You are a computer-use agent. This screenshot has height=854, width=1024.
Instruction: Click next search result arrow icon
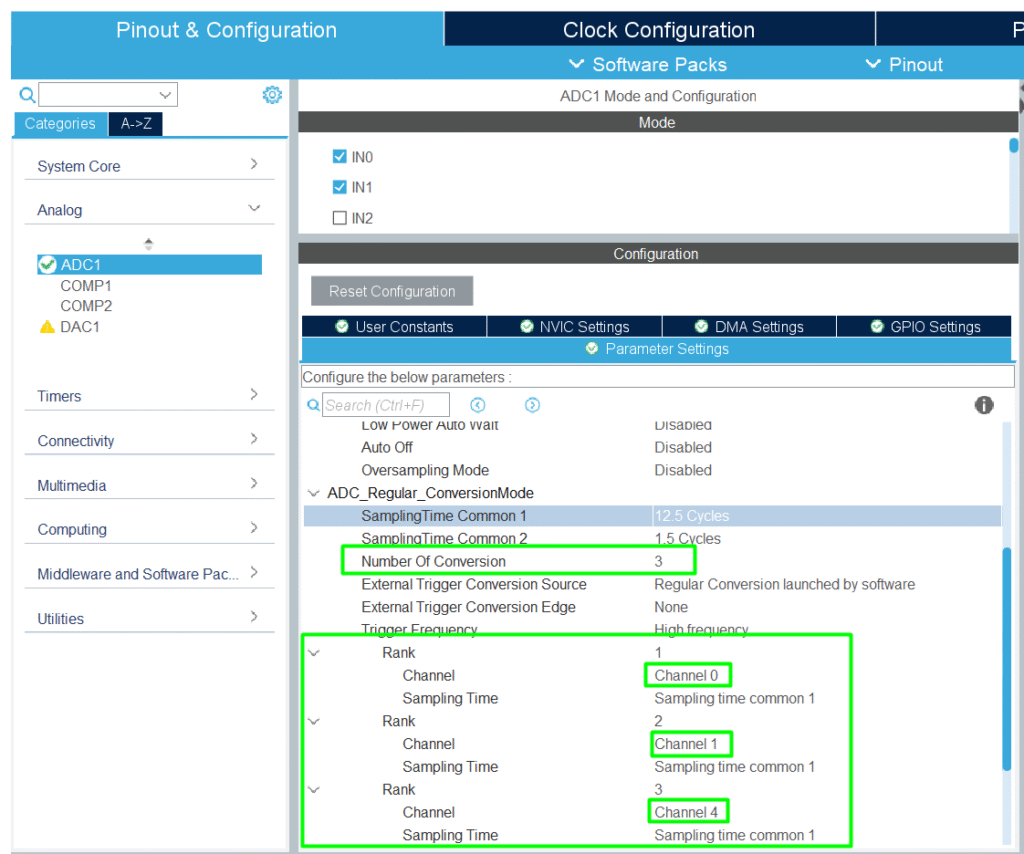(x=532, y=405)
